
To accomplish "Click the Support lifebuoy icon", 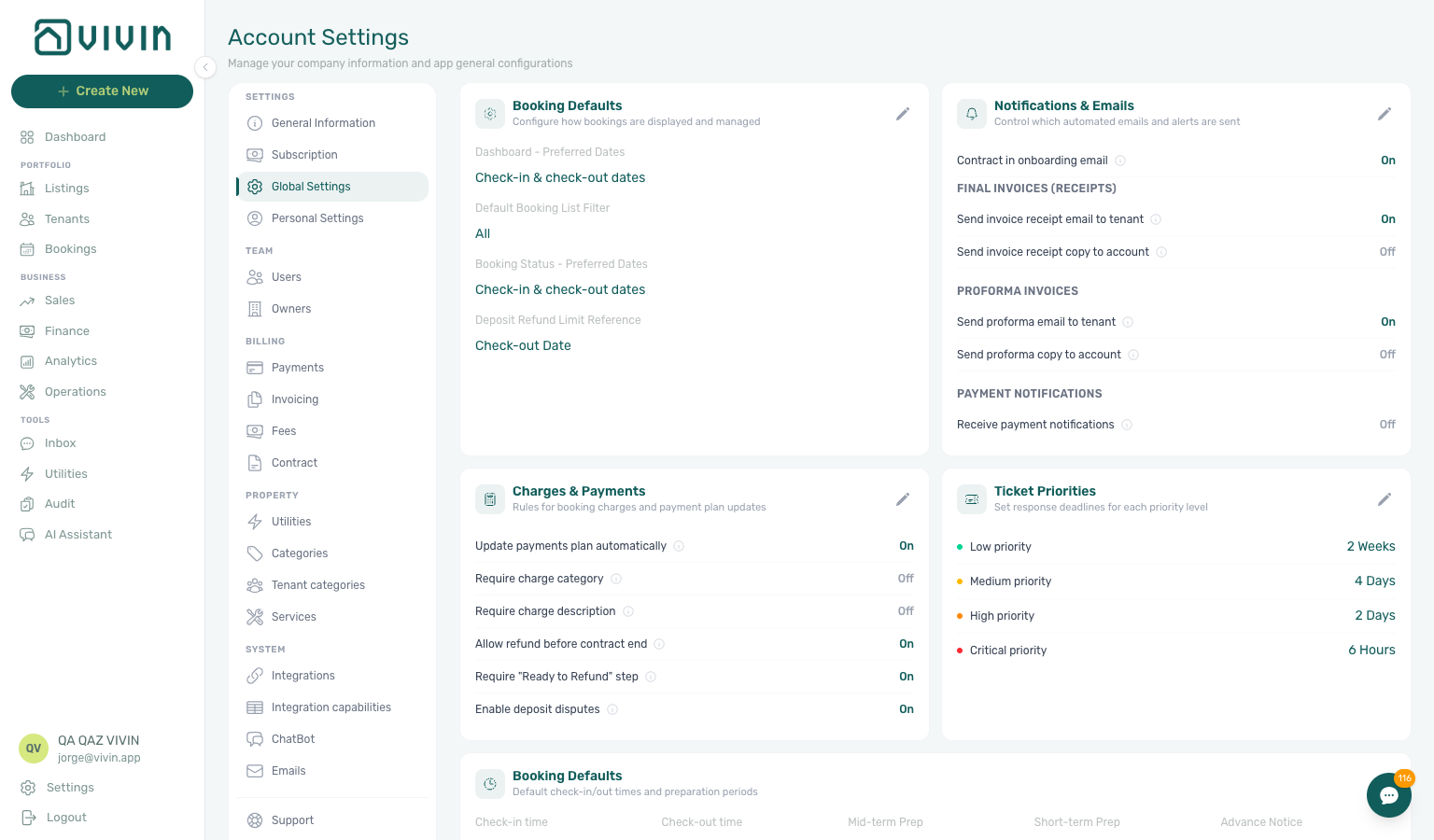I will 255,820.
